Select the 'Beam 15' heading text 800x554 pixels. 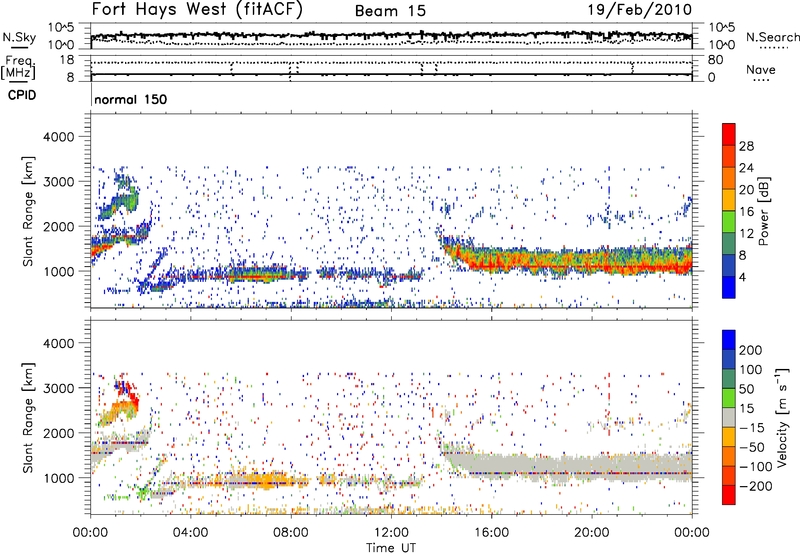point(390,11)
